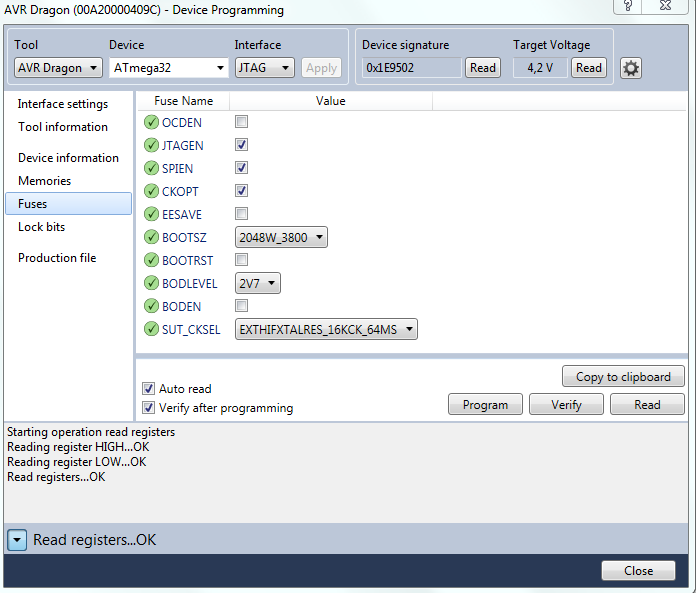Screen dimensions: 696x593
Task: Go to Memories page
Action: (x=44, y=181)
